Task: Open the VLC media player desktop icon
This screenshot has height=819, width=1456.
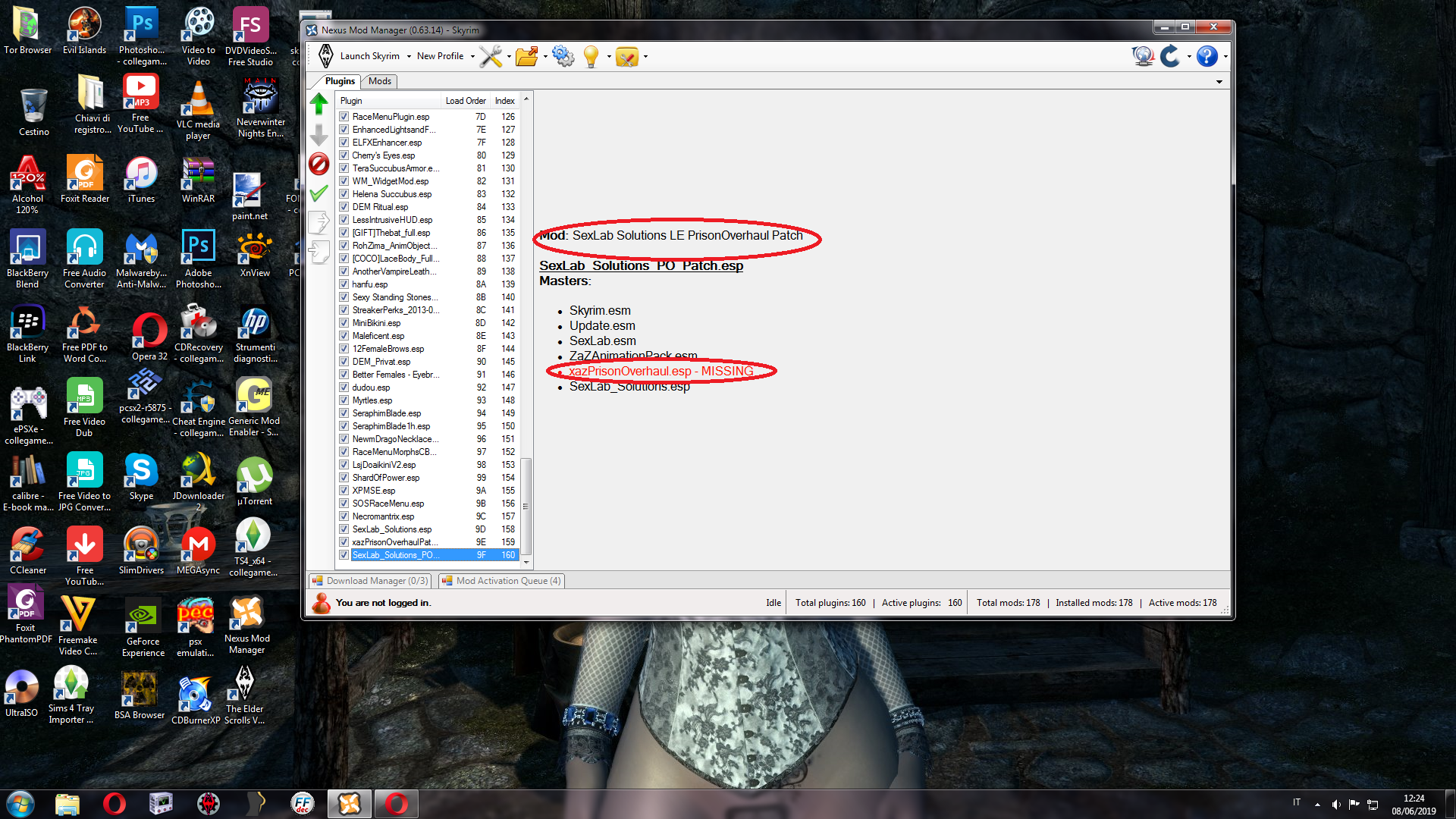Action: (x=198, y=110)
